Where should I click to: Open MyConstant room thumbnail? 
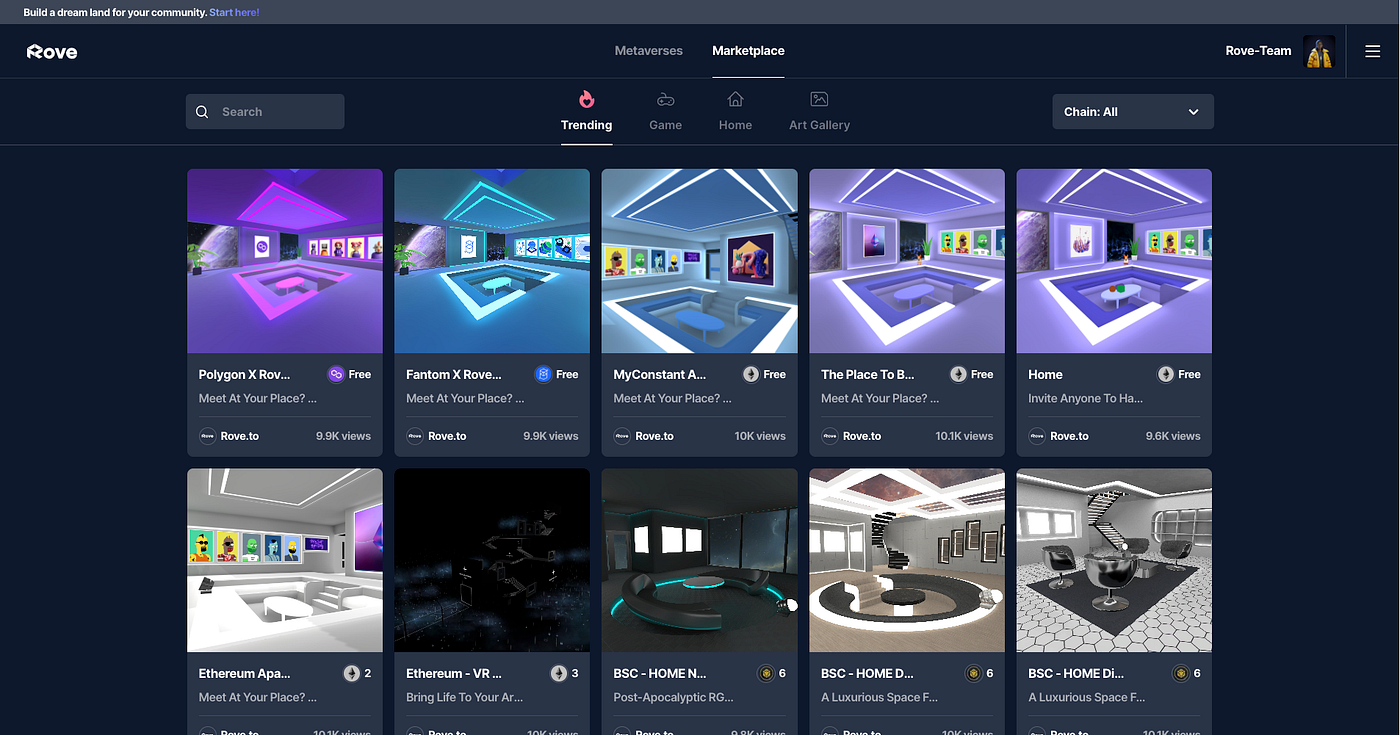(x=700, y=261)
